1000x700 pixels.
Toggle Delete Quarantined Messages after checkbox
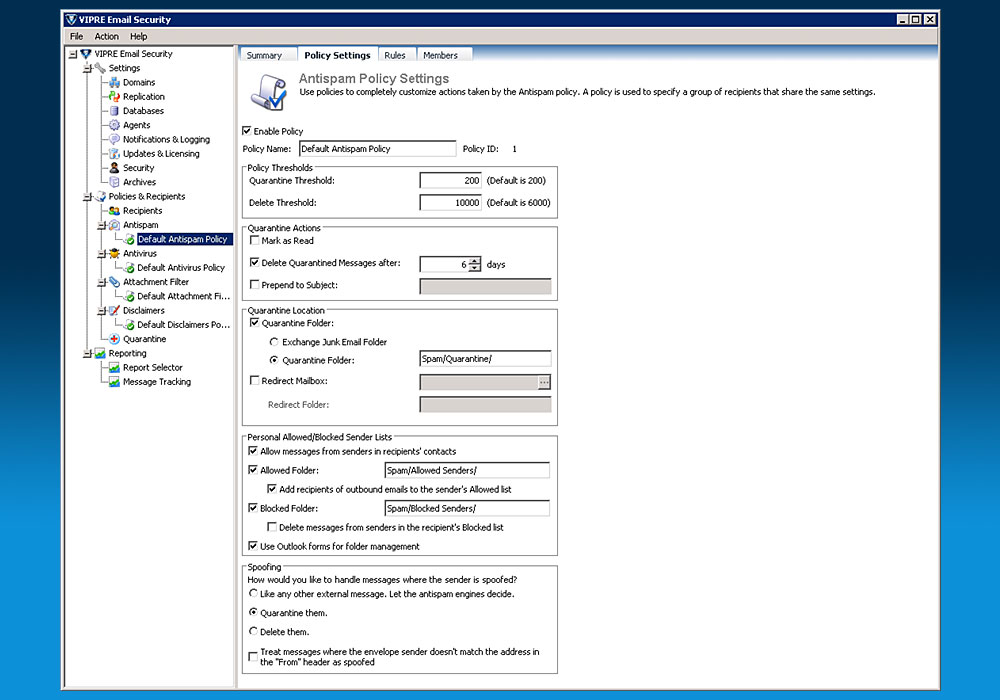254,263
